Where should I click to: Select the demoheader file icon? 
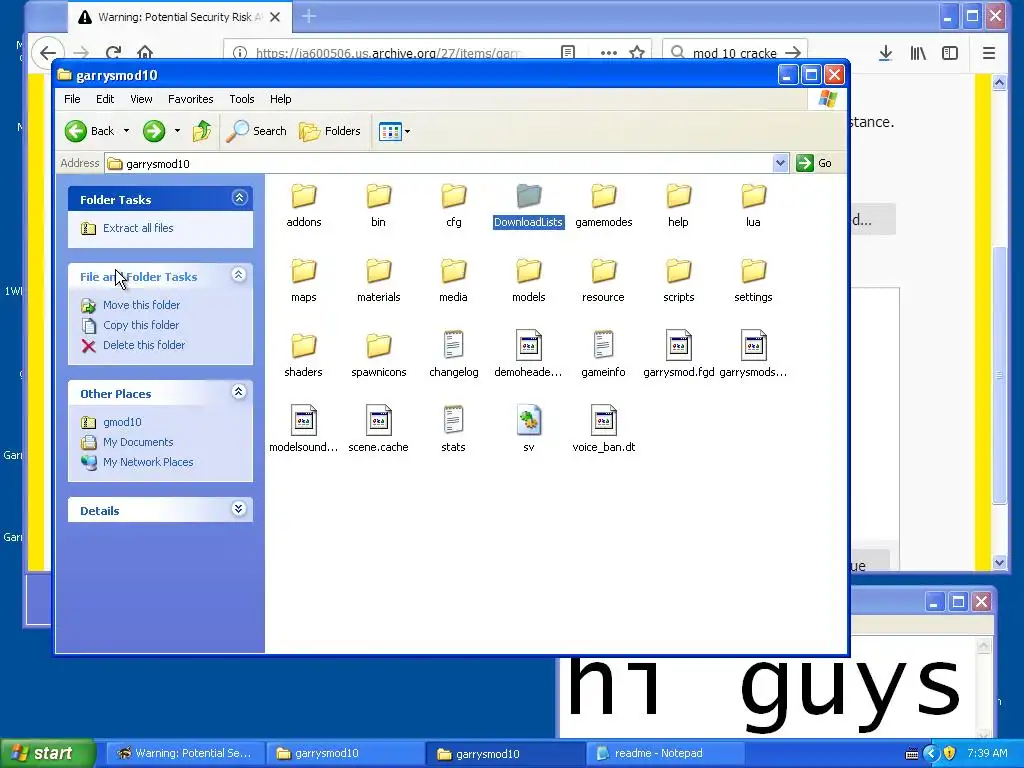point(528,345)
